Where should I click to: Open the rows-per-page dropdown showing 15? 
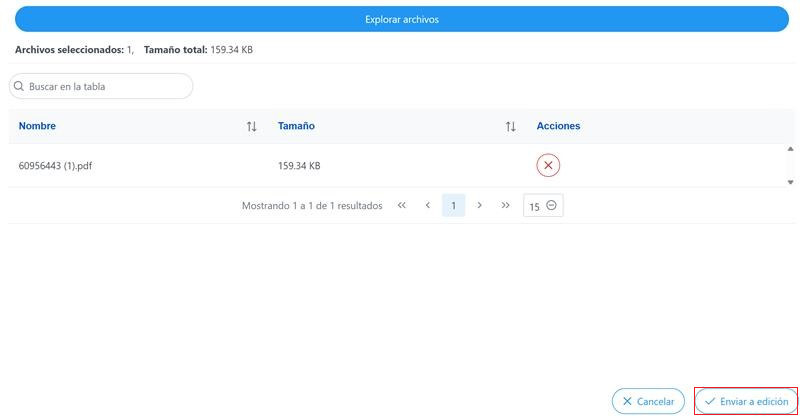point(543,206)
